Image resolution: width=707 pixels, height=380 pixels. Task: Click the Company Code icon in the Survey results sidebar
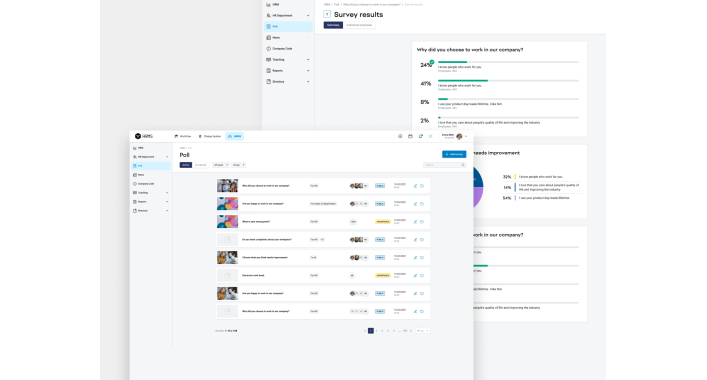tap(269, 48)
